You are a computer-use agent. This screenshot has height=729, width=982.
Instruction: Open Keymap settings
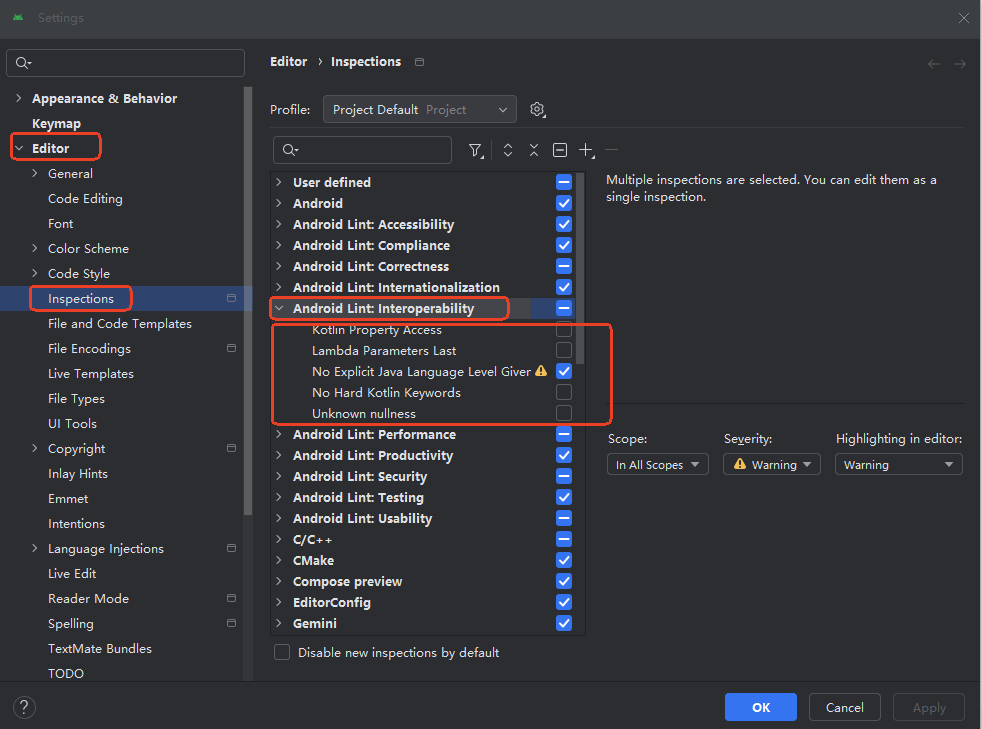56,123
